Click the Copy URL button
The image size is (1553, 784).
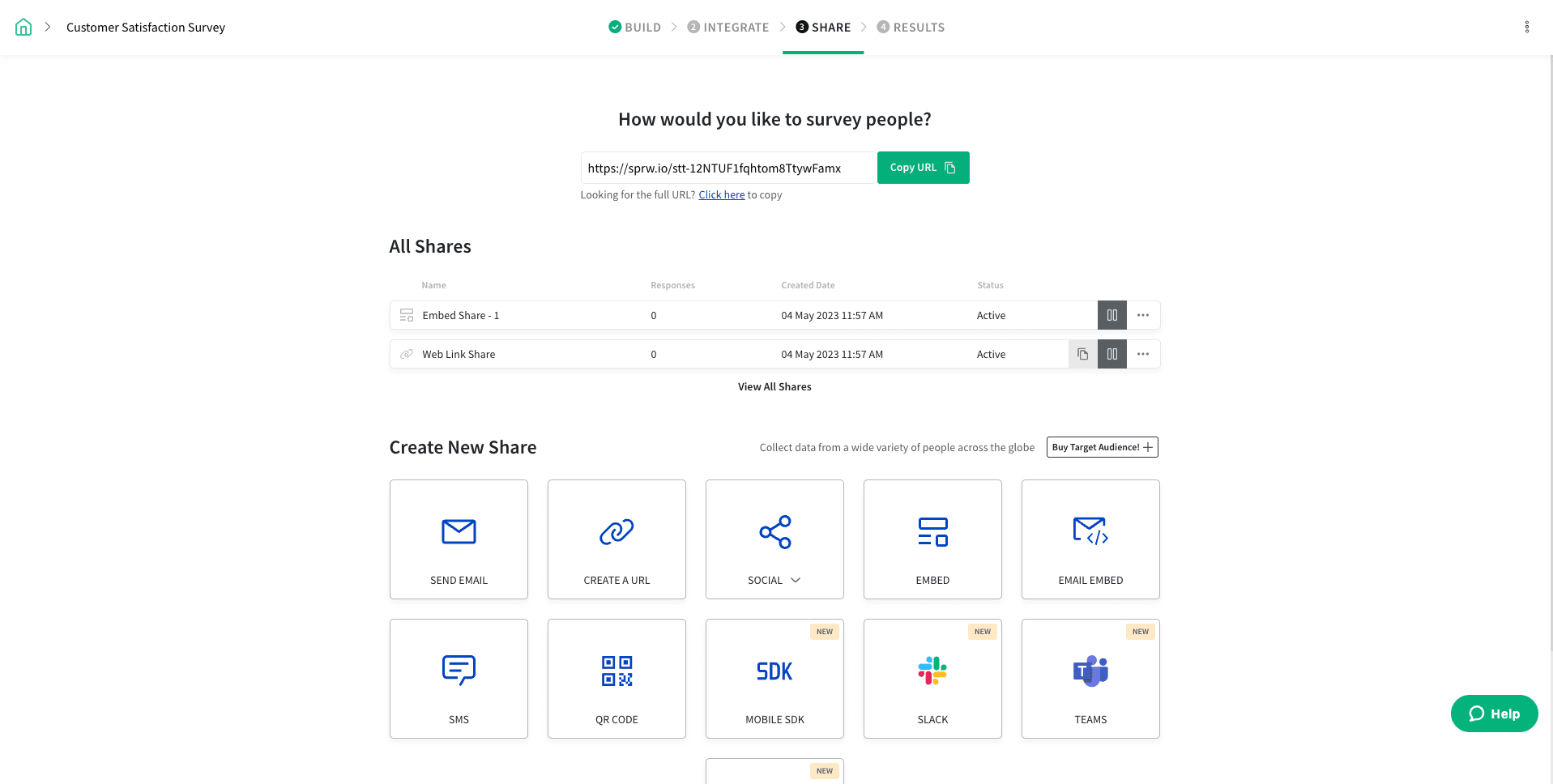(923, 168)
